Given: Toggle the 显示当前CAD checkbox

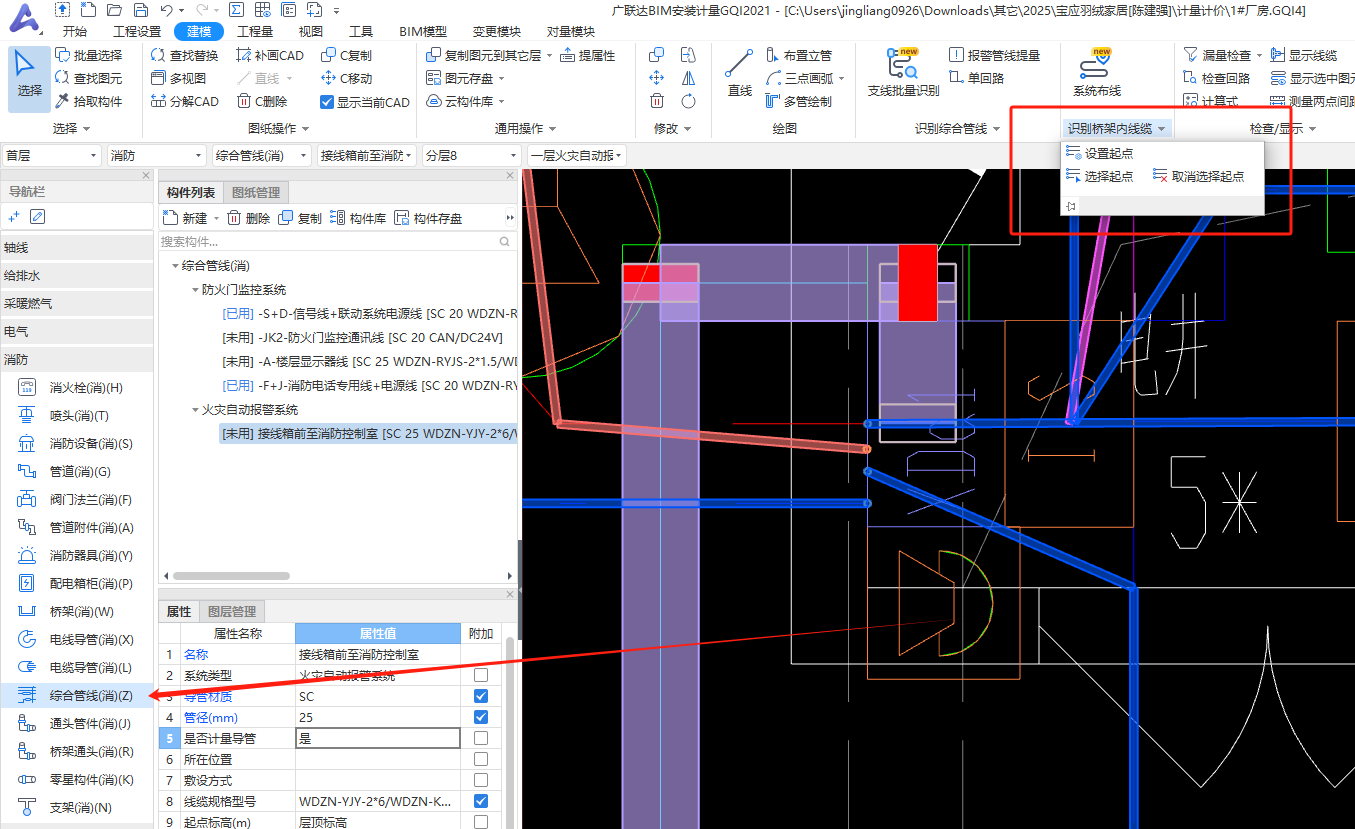Looking at the screenshot, I should click(327, 102).
